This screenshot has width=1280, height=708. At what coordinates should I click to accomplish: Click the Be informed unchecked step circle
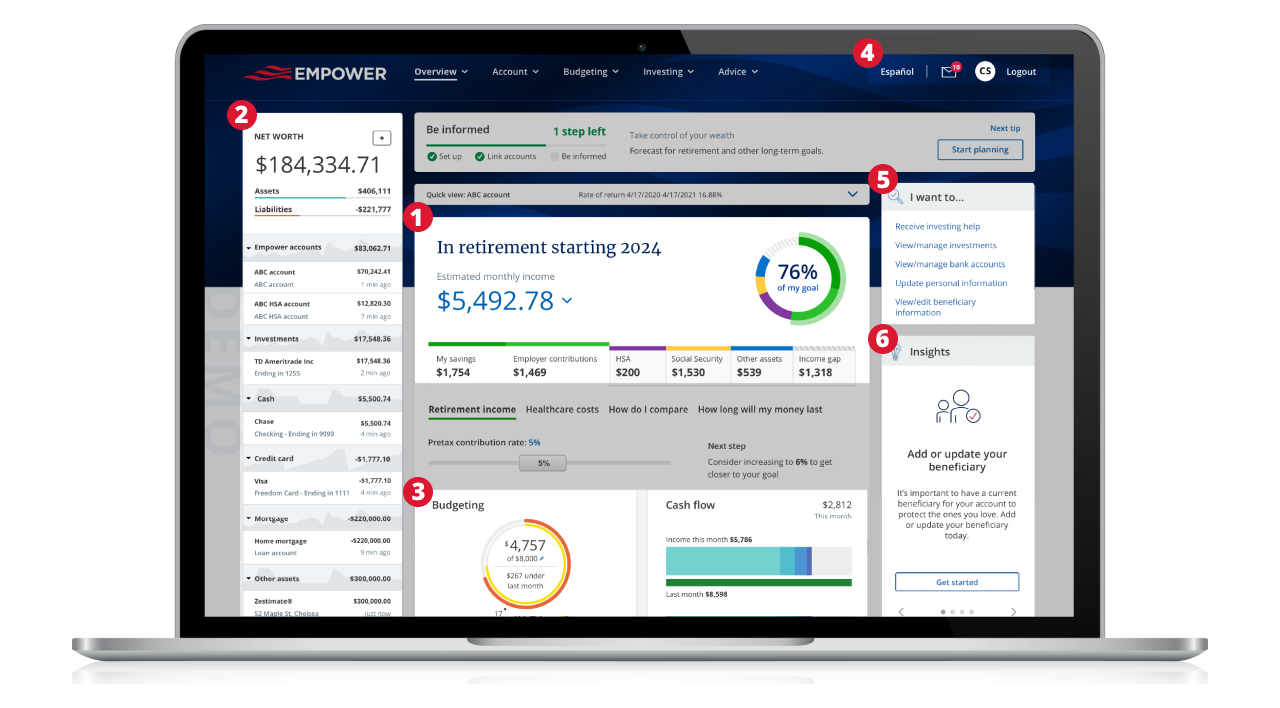pyautogui.click(x=554, y=157)
